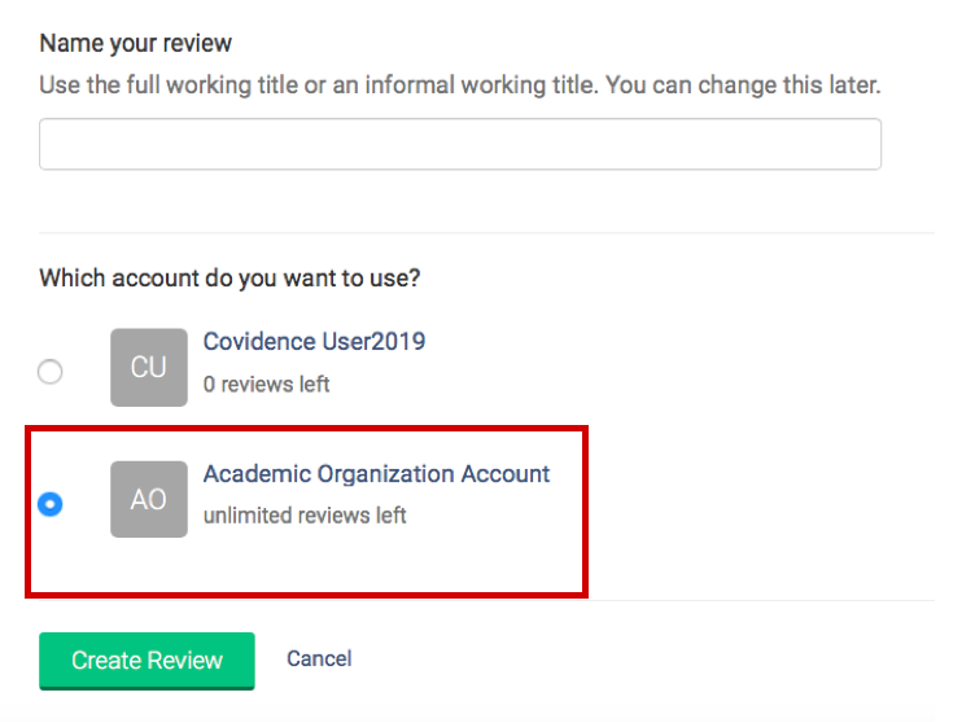The width and height of the screenshot is (974, 722).
Task: Click the Cancel link next to Create Review
Action: (x=319, y=659)
